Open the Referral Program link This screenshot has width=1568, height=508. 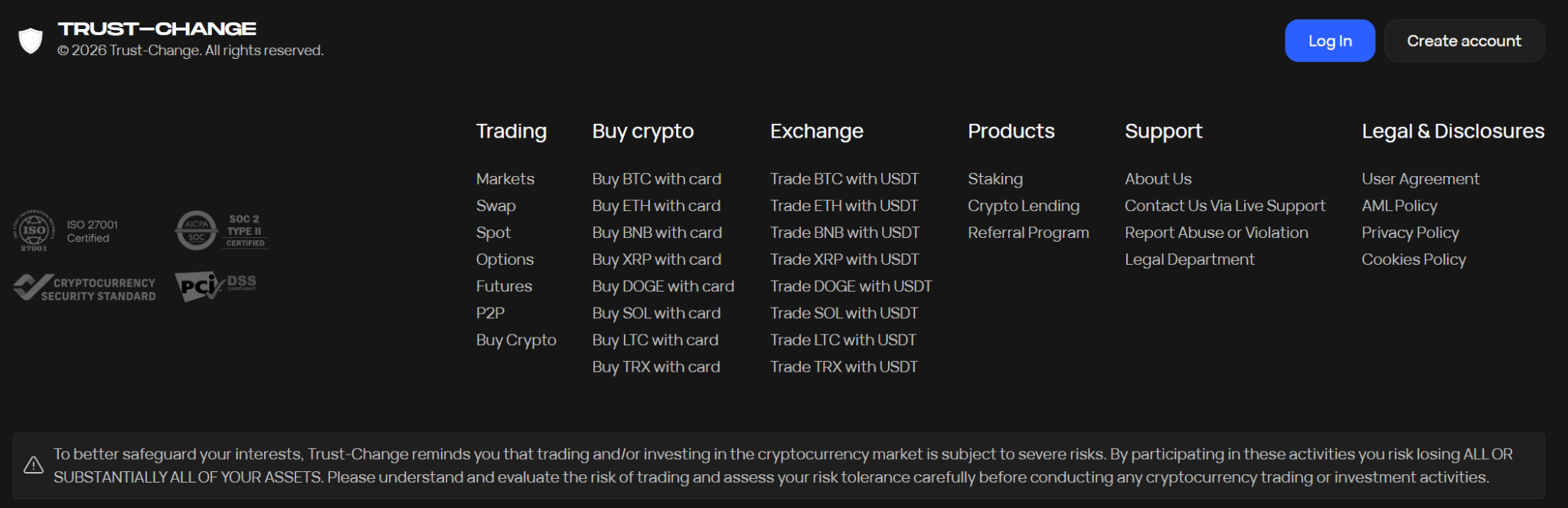coord(1028,233)
